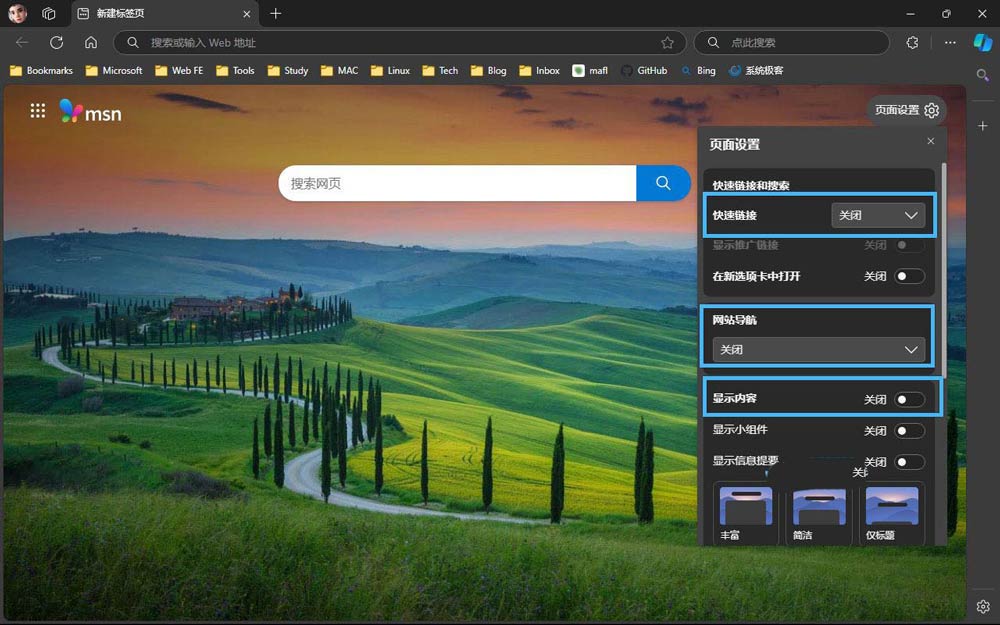The image size is (1000, 625).
Task: Toggle the 显示信息提要 switch
Action: pyautogui.click(x=909, y=462)
